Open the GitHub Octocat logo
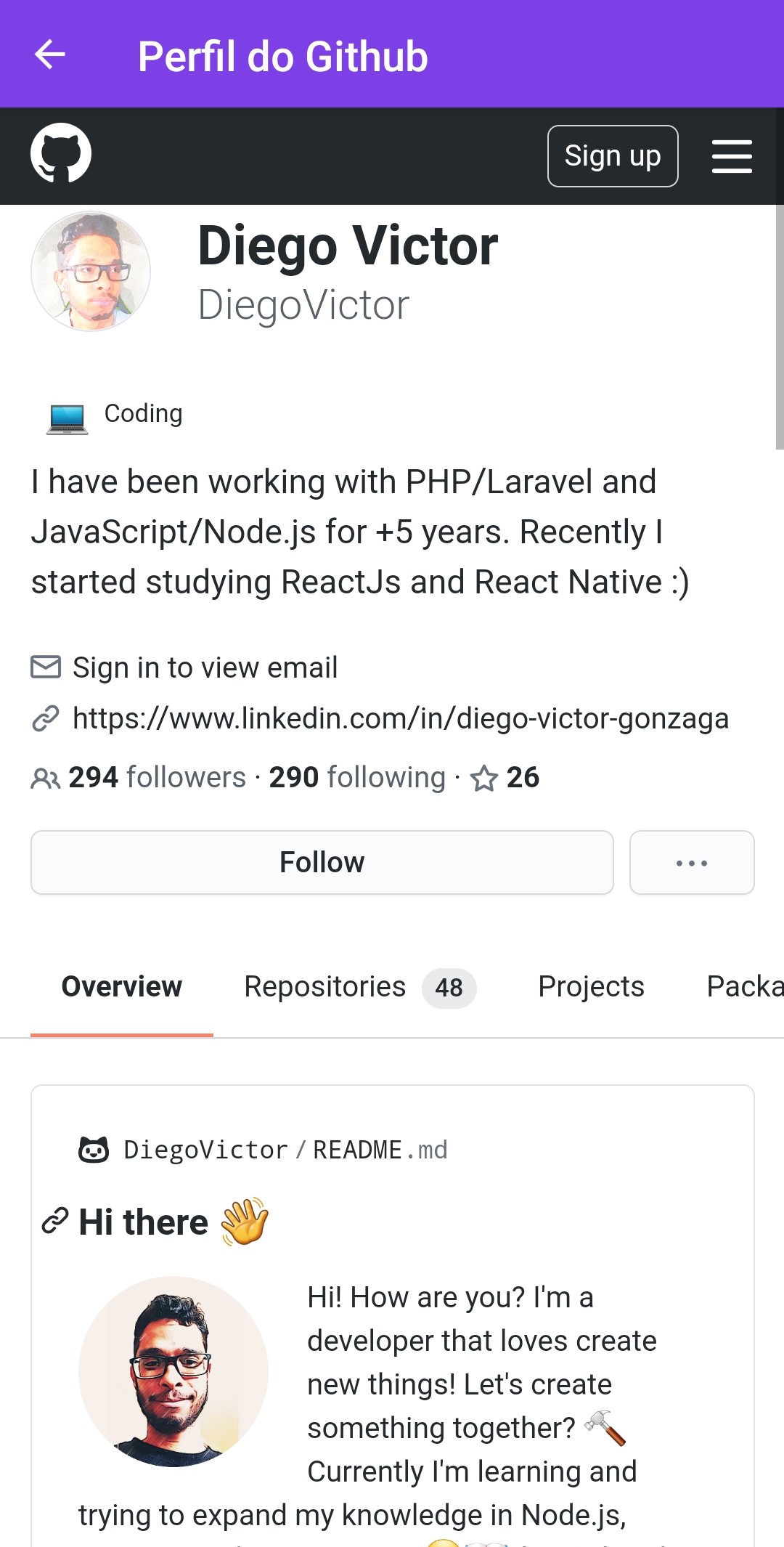The height and width of the screenshot is (1547, 784). (61, 153)
